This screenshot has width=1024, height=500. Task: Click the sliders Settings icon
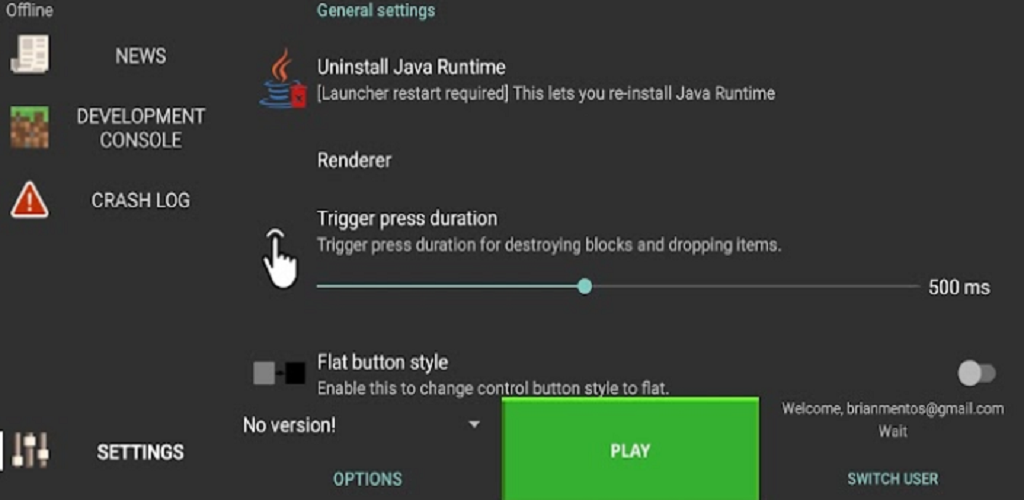[x=31, y=450]
